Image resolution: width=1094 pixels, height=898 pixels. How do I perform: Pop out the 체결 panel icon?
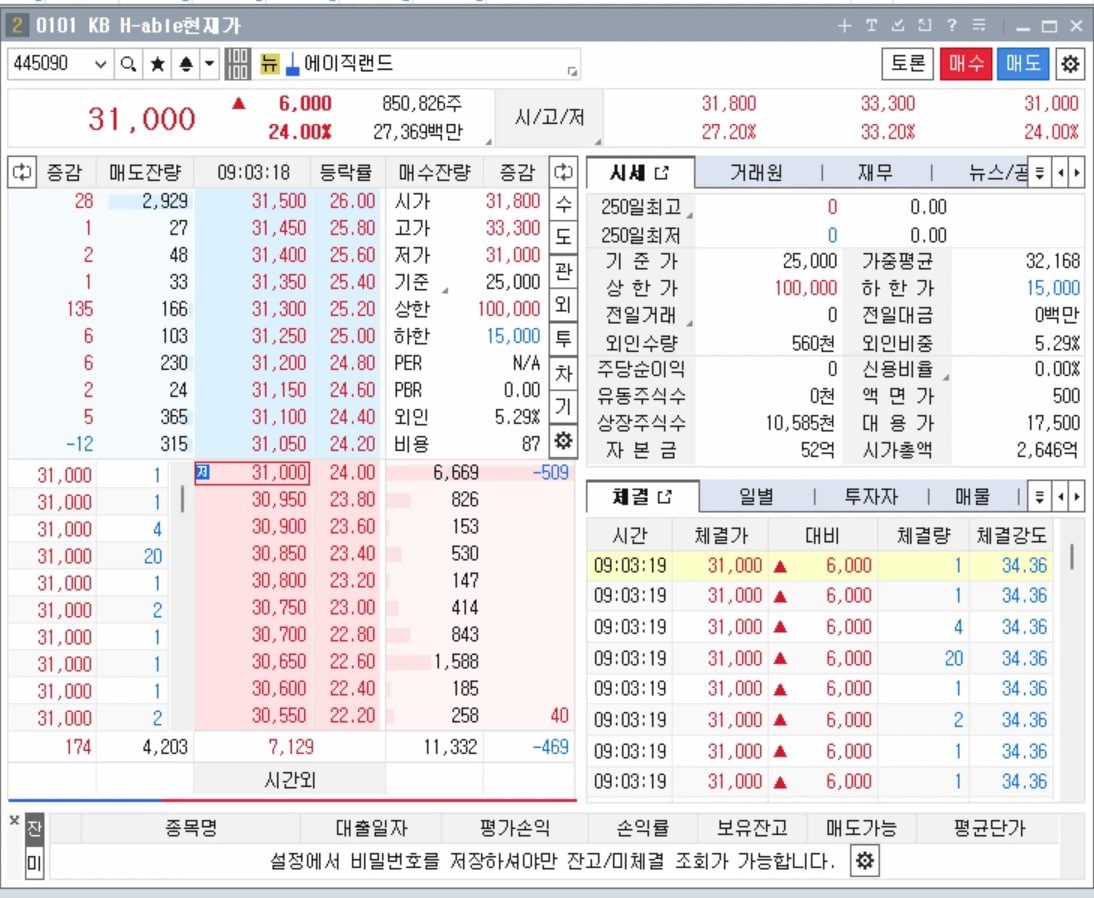pos(664,497)
